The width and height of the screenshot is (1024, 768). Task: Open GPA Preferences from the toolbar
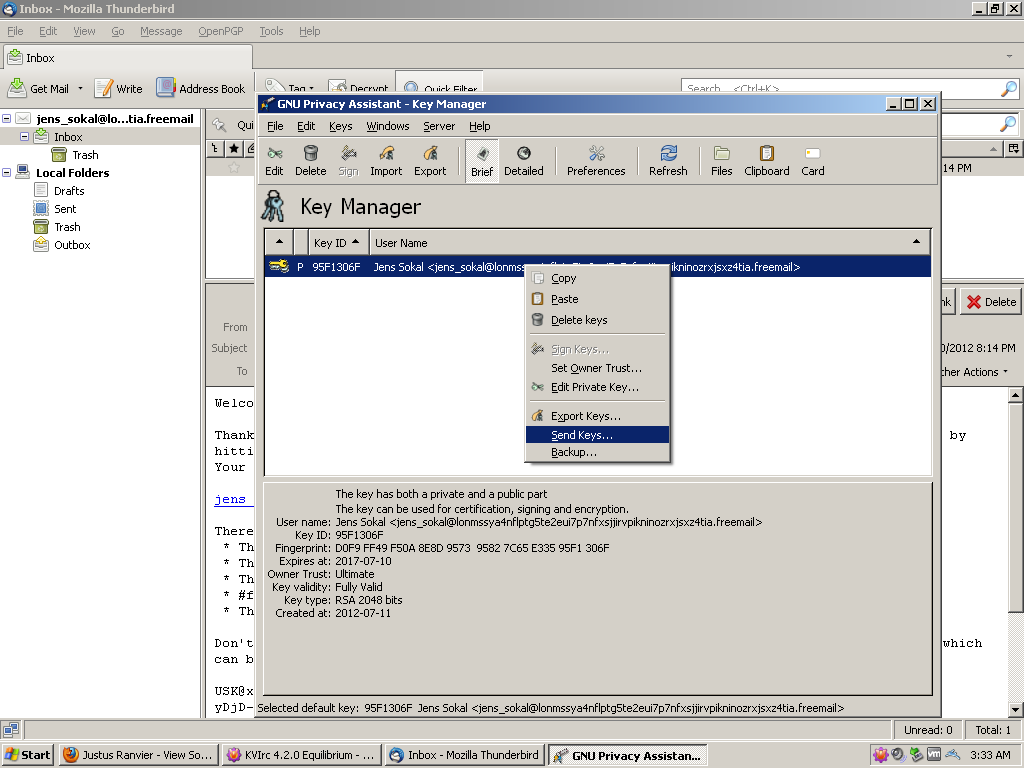pyautogui.click(x=596, y=161)
